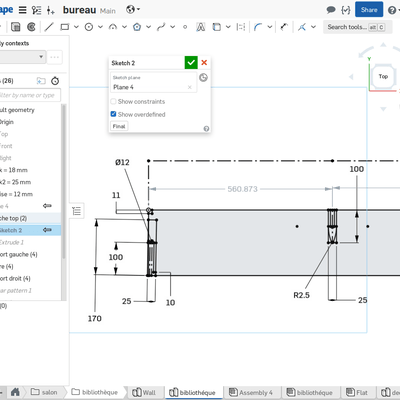Screen dimensions: 400x400
Task: Click the Top face of view cube
Action: [383, 76]
